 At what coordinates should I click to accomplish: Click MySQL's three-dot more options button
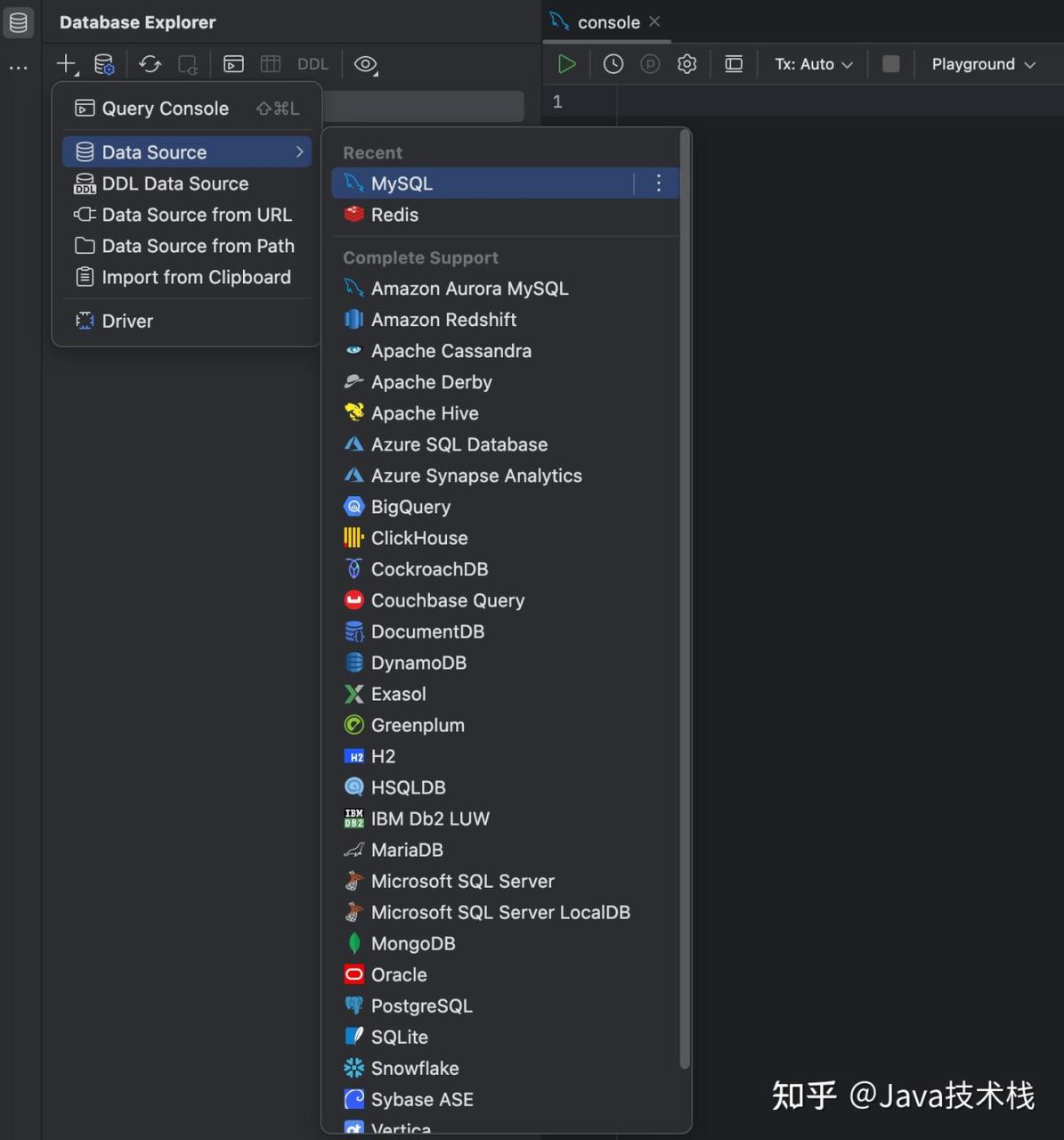coord(658,183)
